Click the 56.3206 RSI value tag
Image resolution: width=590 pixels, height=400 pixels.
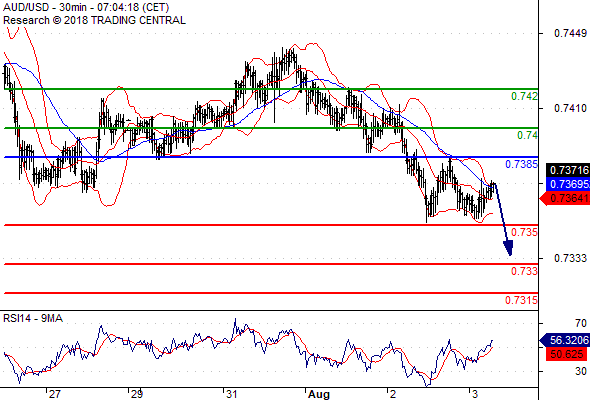tap(565, 341)
